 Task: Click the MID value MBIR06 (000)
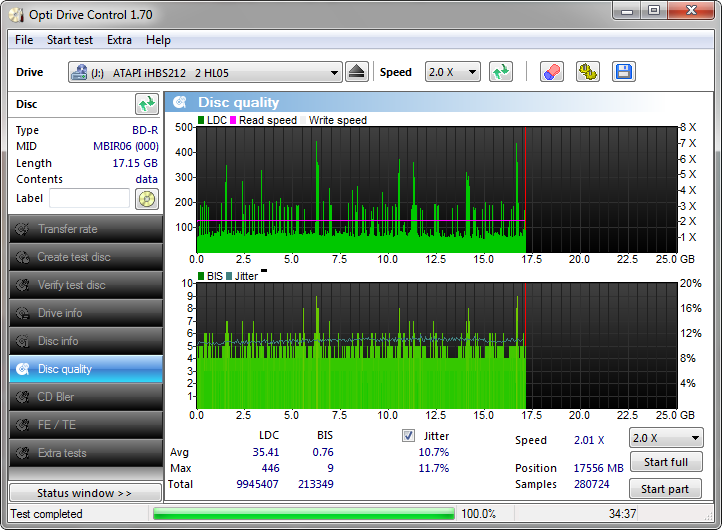[126, 146]
